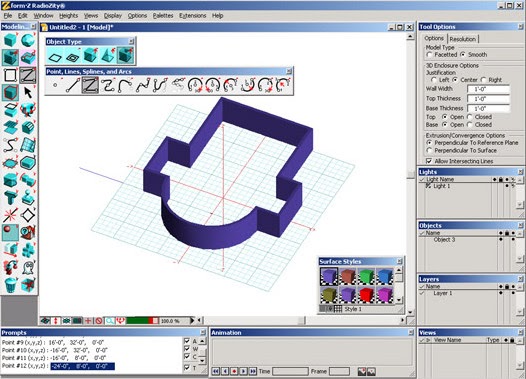Select the rectangle drawing tool
The height and width of the screenshot is (379, 526).
(x=10, y=75)
